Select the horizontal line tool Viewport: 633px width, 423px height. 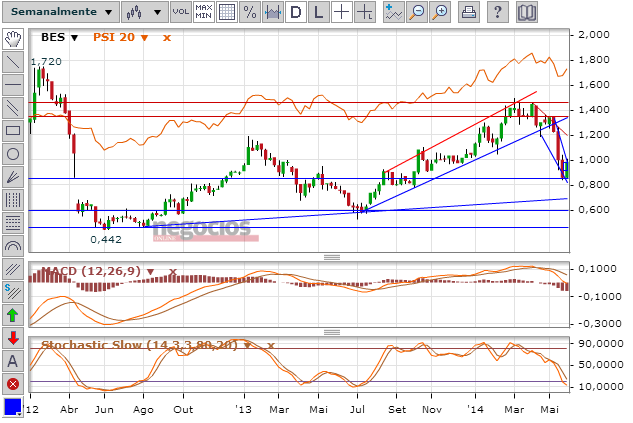[13, 85]
